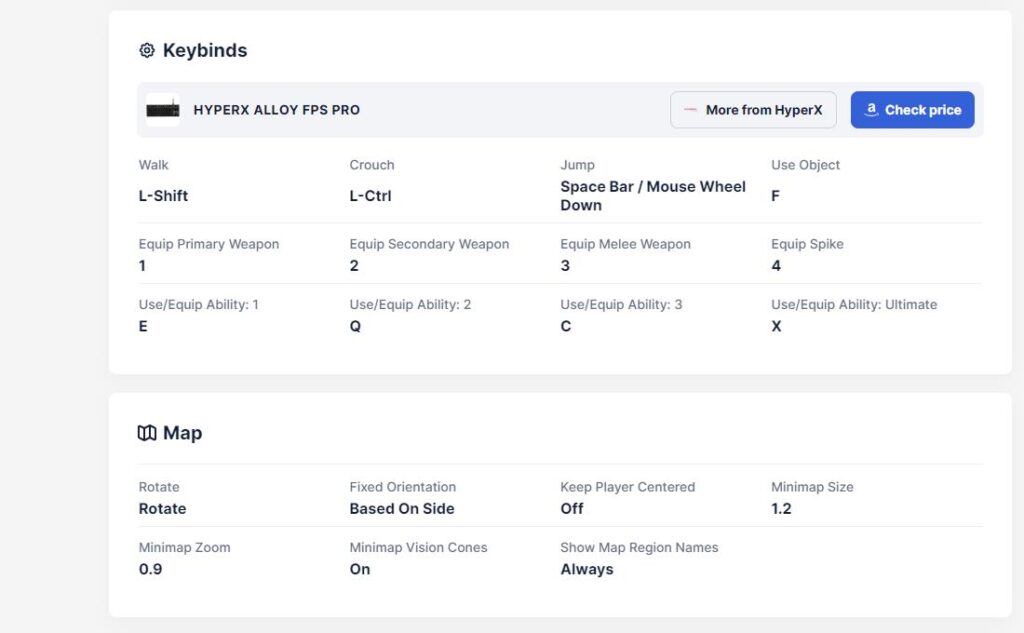Click the Minimap Size 1.2 value

(781, 508)
